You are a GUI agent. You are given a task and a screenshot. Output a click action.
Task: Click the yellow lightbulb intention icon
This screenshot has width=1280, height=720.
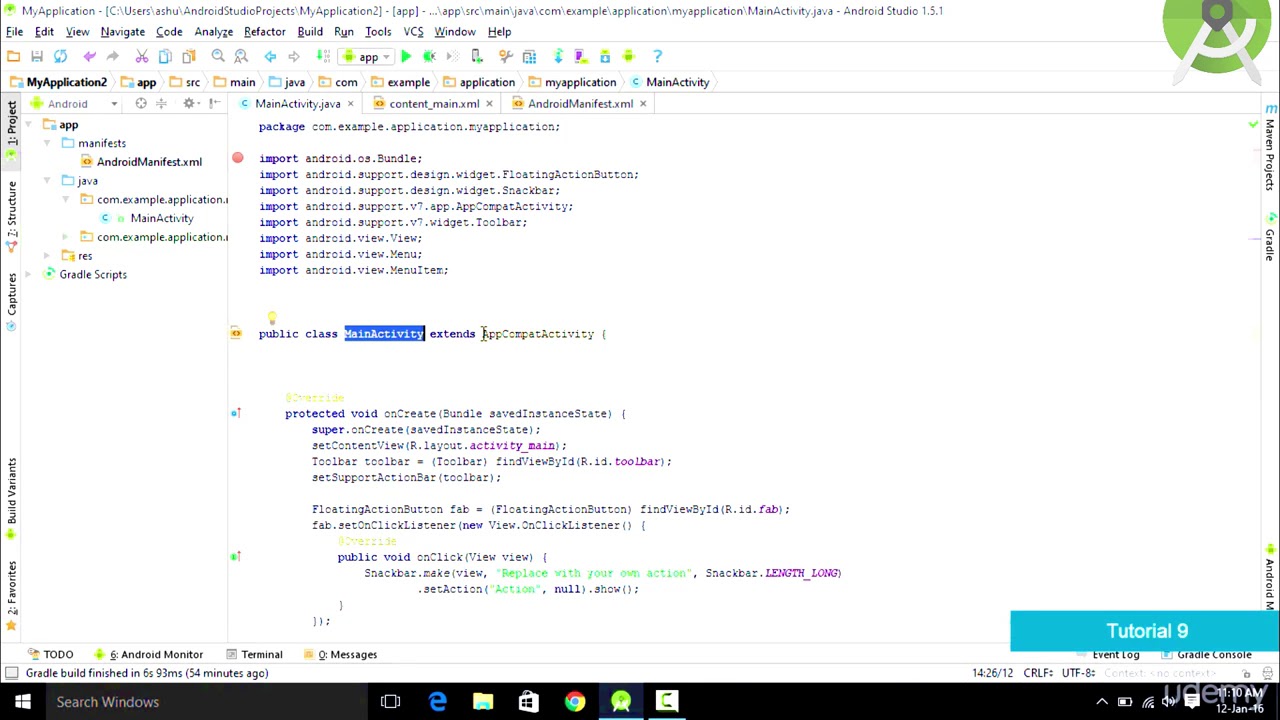pos(271,319)
